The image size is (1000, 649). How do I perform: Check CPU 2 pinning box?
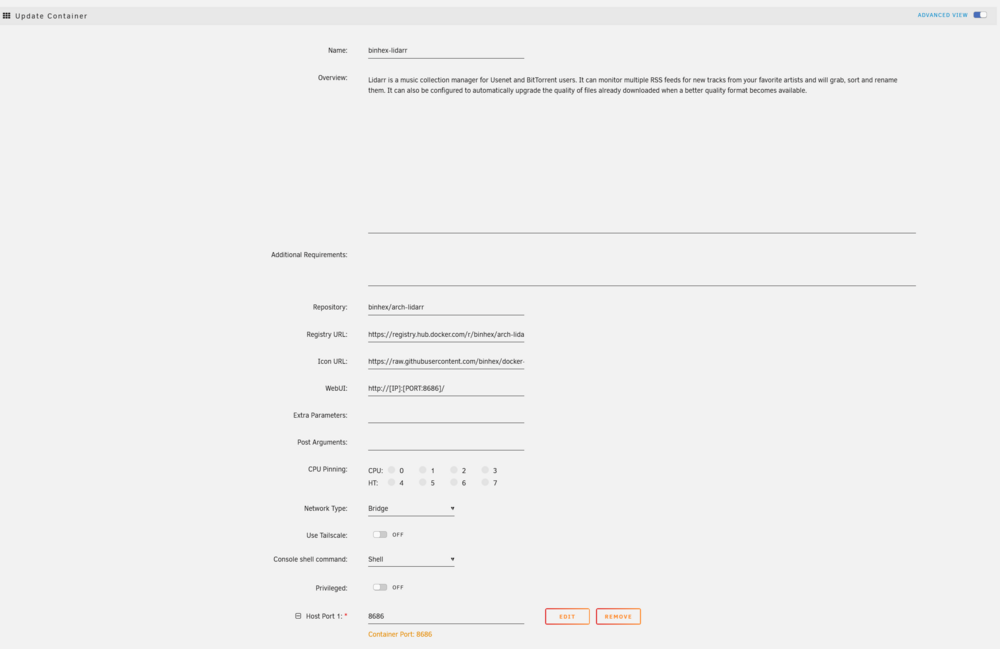tap(454, 470)
